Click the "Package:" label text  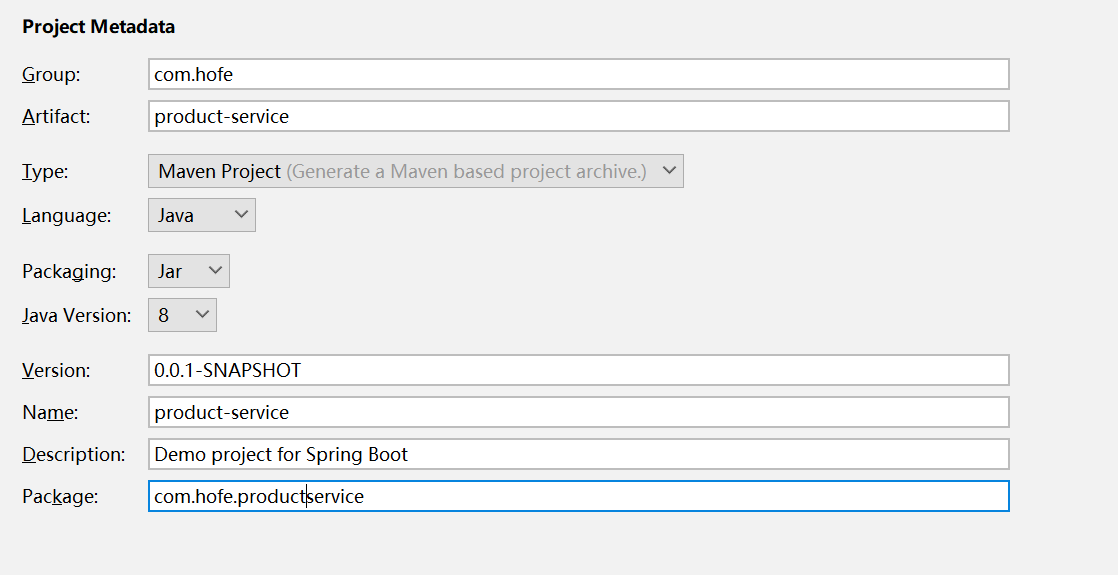click(x=60, y=497)
